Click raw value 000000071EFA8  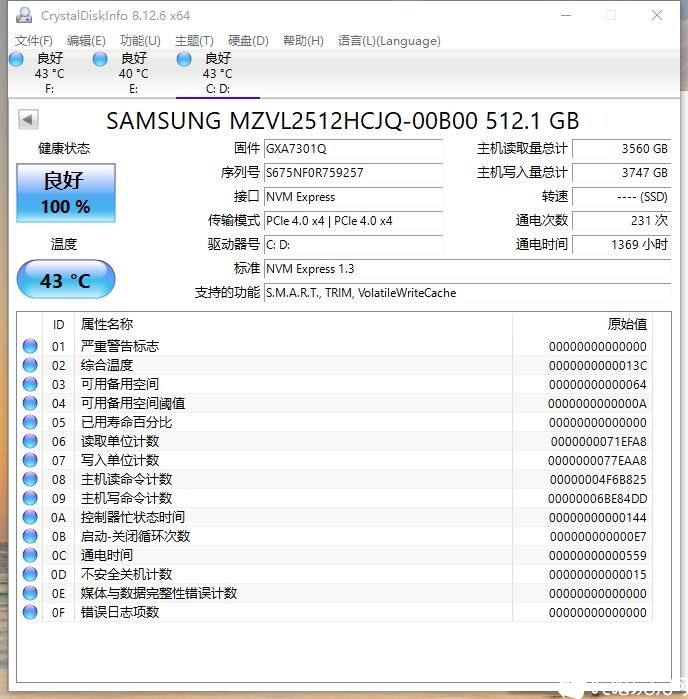[x=598, y=441]
